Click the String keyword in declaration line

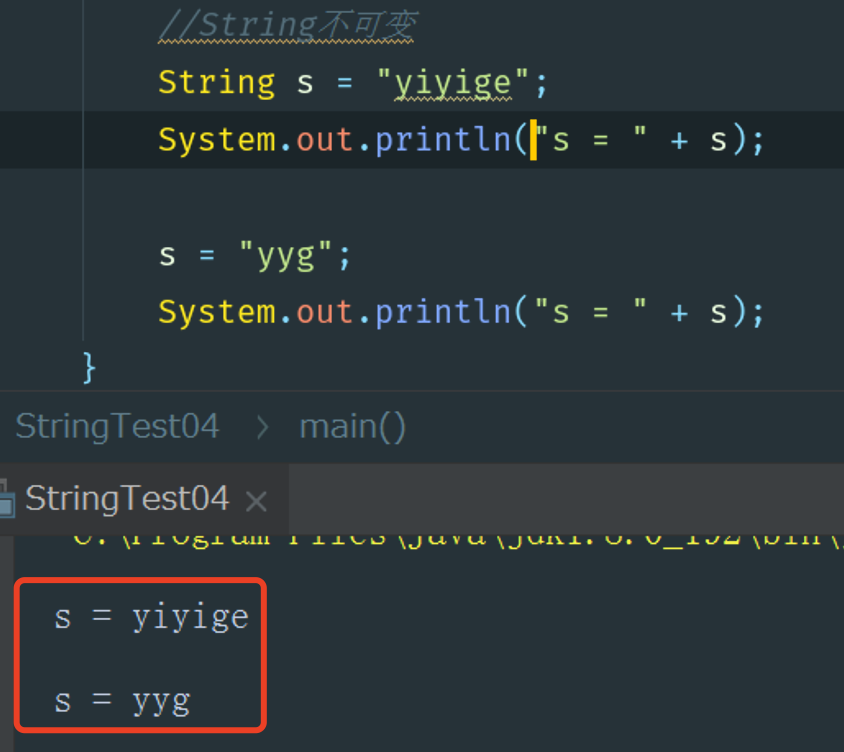[216, 82]
